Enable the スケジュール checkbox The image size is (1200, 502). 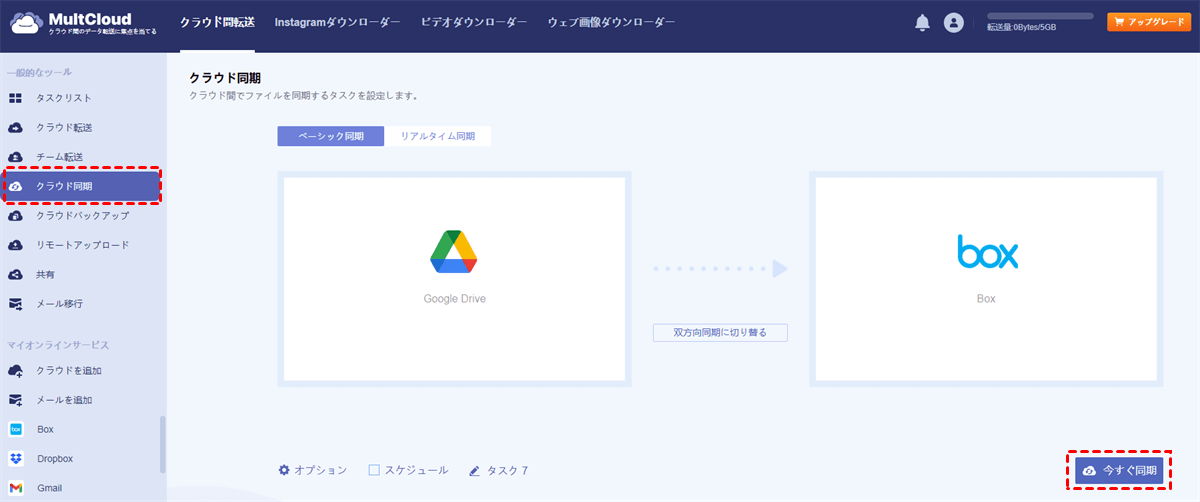click(x=374, y=470)
